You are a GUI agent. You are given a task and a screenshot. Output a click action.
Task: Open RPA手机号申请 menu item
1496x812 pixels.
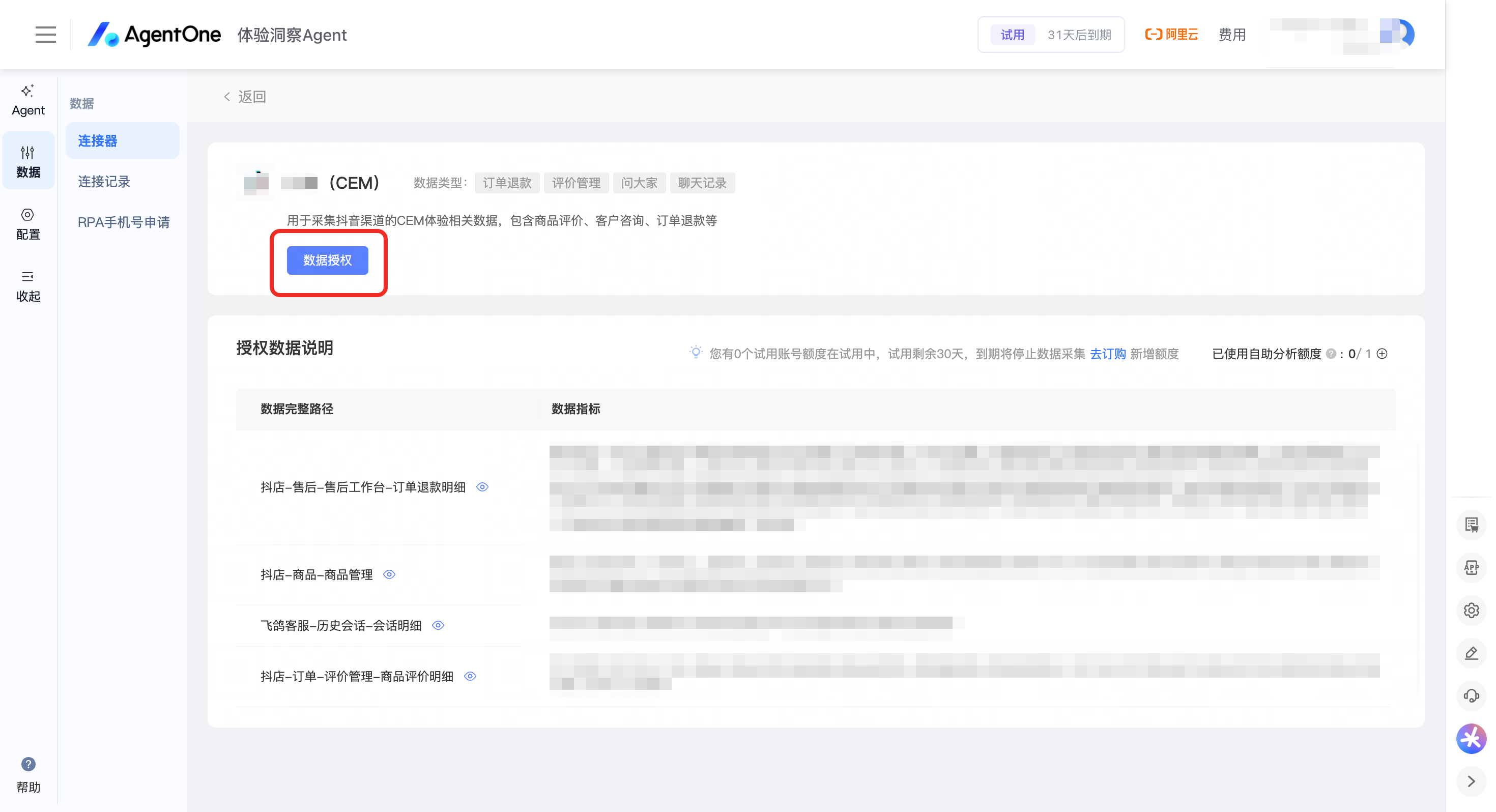(x=123, y=222)
